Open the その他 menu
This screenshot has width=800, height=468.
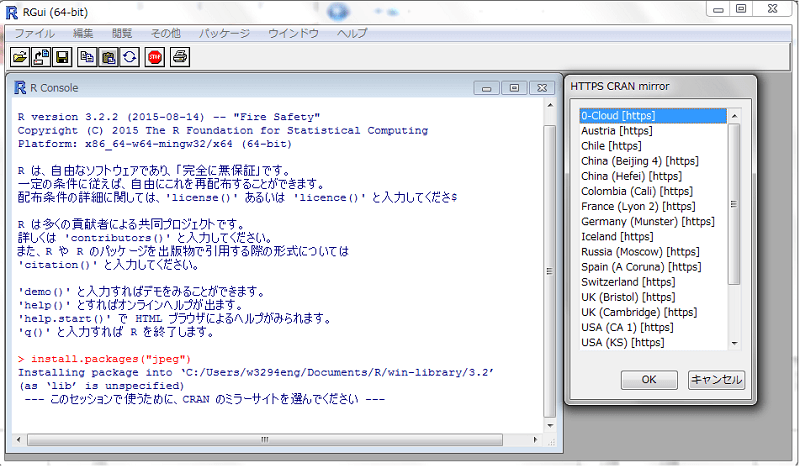165,33
